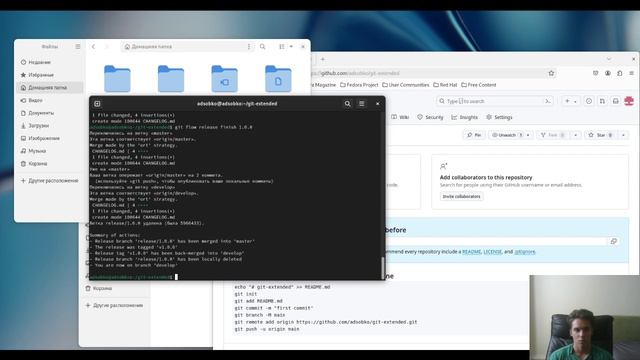Viewport: 640px width, 360px height.
Task: Open Корзина in the front Files sidebar
Action: (x=50, y=164)
